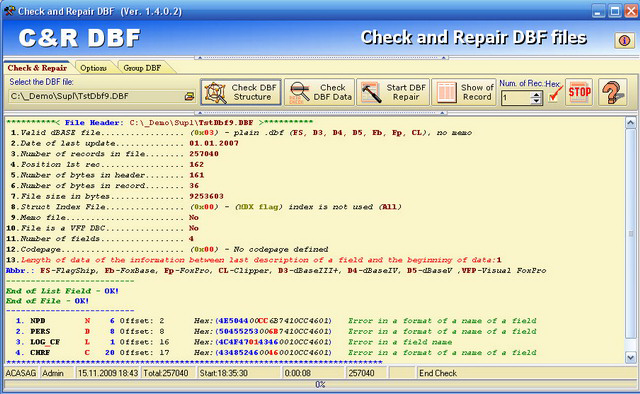Click the 'Date of last update' line

(x=124, y=143)
